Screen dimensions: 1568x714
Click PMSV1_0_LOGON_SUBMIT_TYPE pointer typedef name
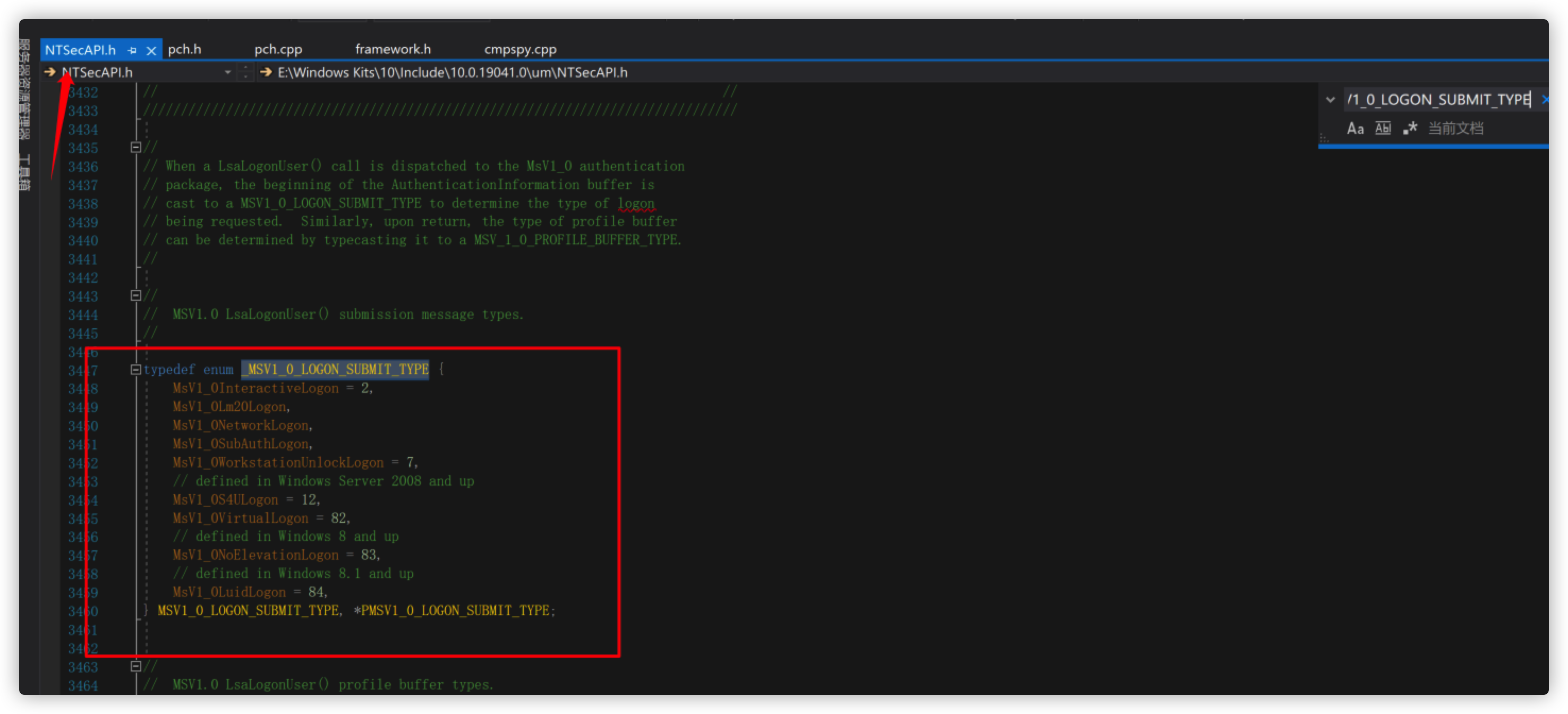point(455,610)
